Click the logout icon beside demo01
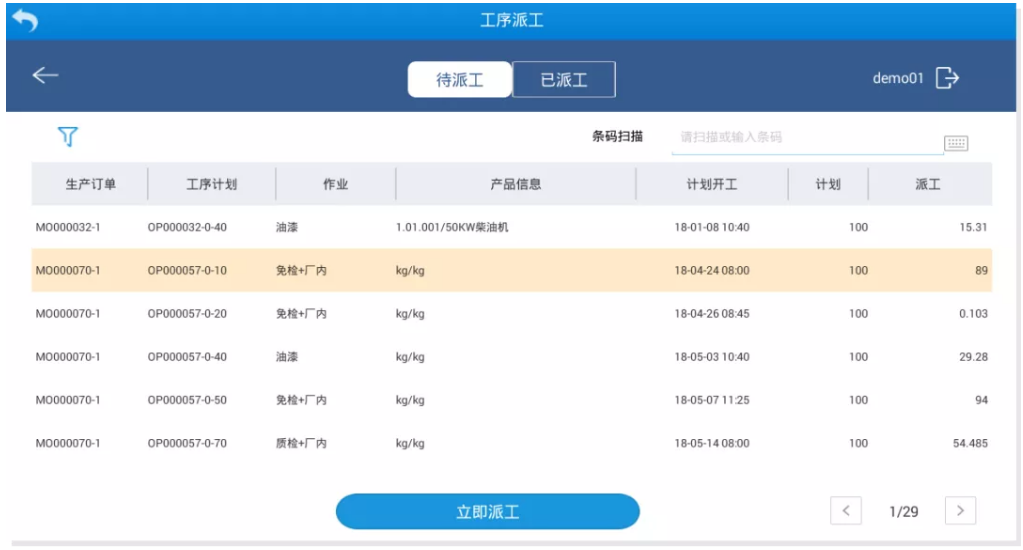 (x=947, y=78)
